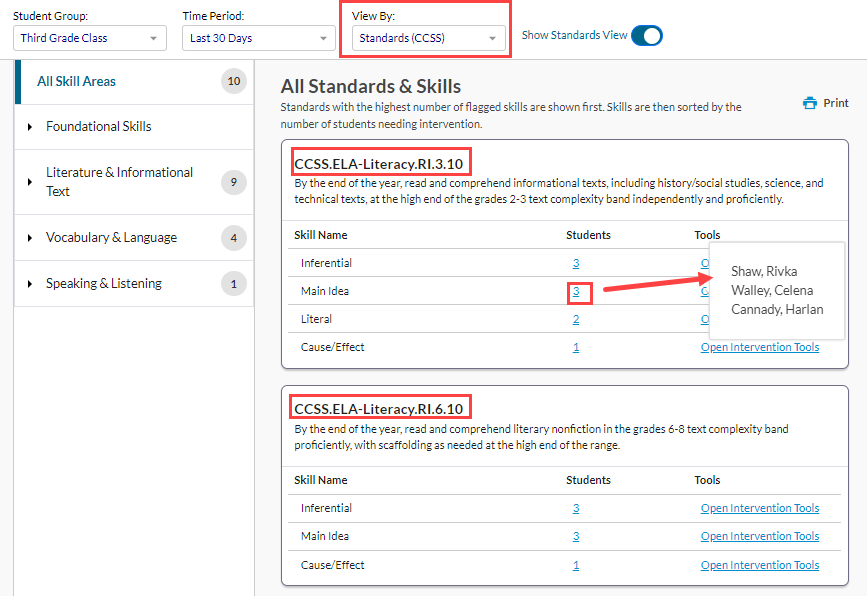Open the Student Group dropdown

89,38
